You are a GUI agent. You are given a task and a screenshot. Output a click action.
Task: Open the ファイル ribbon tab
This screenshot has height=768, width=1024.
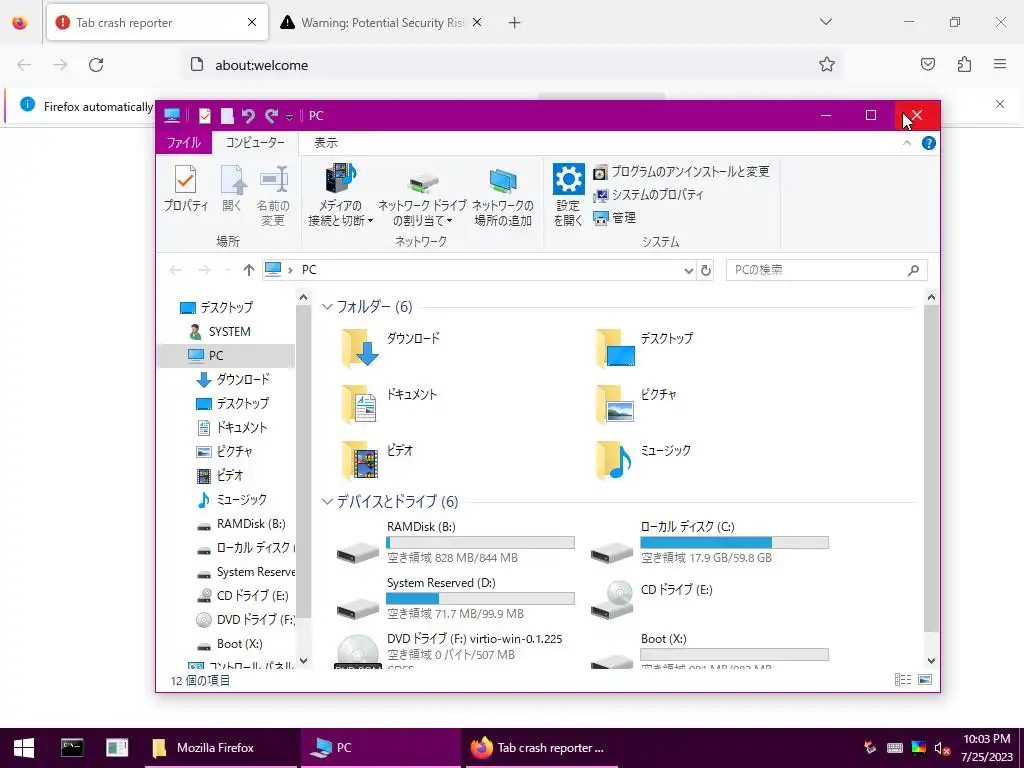(184, 142)
